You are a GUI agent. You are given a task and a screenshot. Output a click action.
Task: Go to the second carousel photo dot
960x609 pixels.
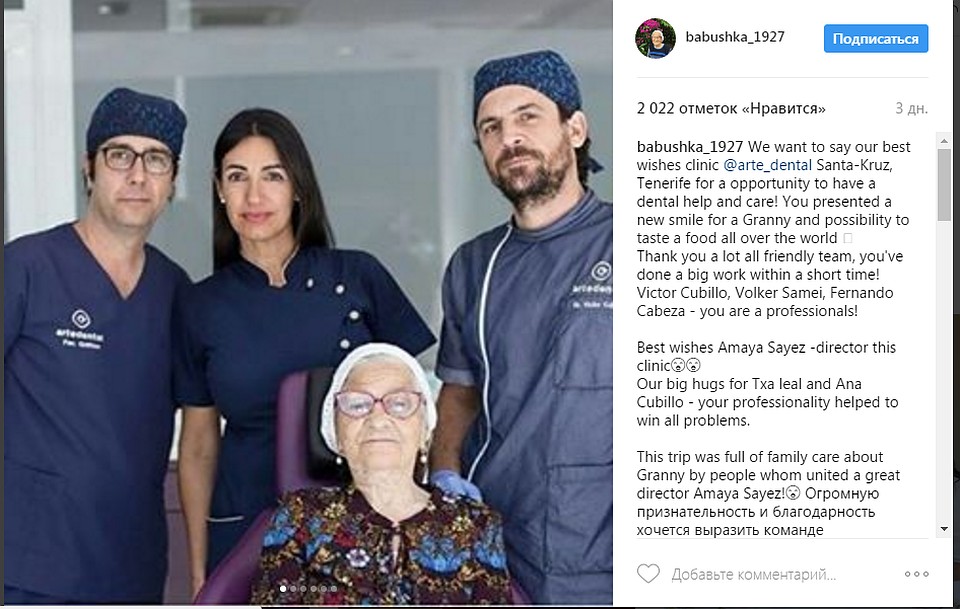pyautogui.click(x=293, y=589)
